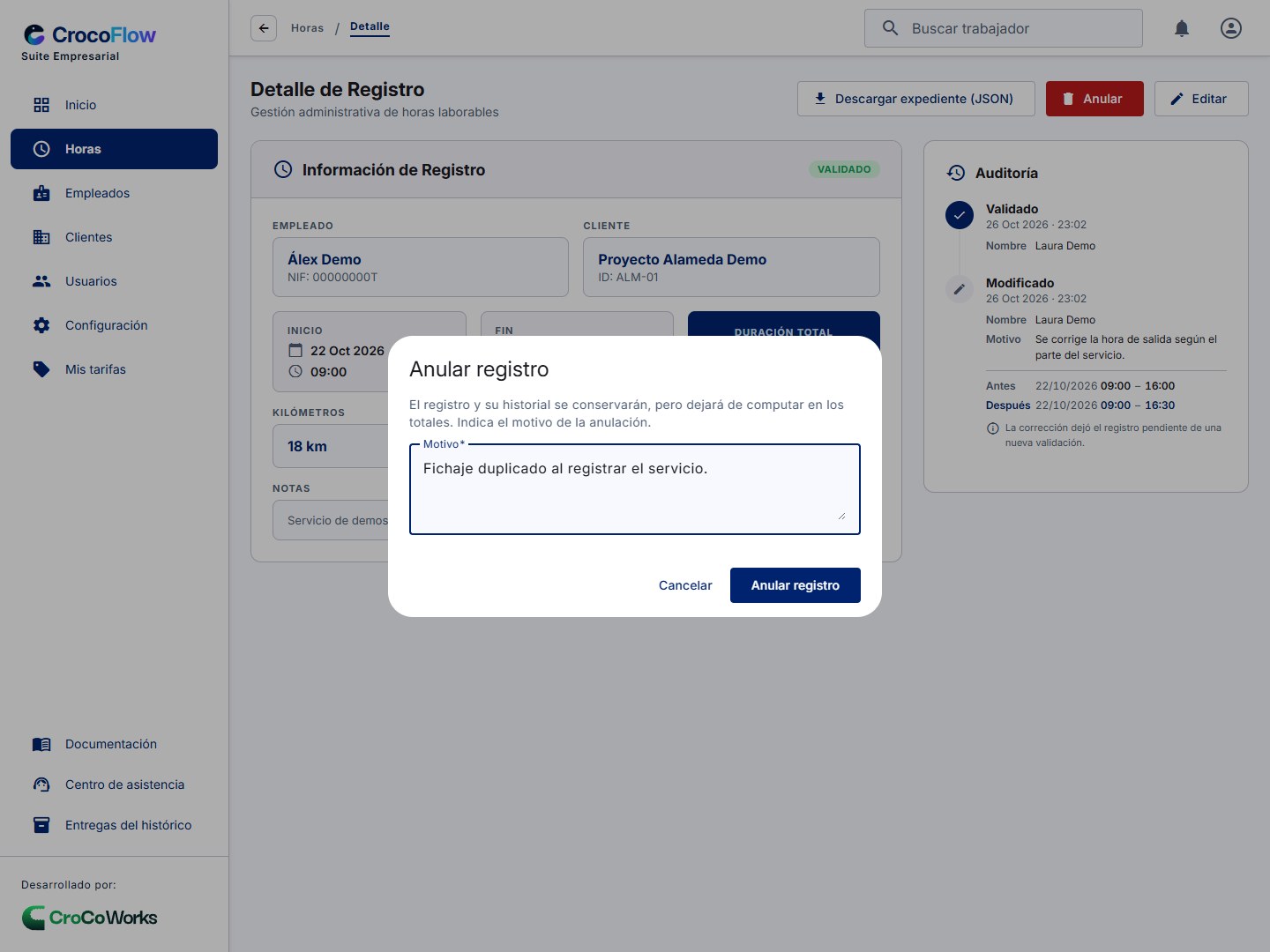Click the Detalle breadcrumb

(370, 27)
